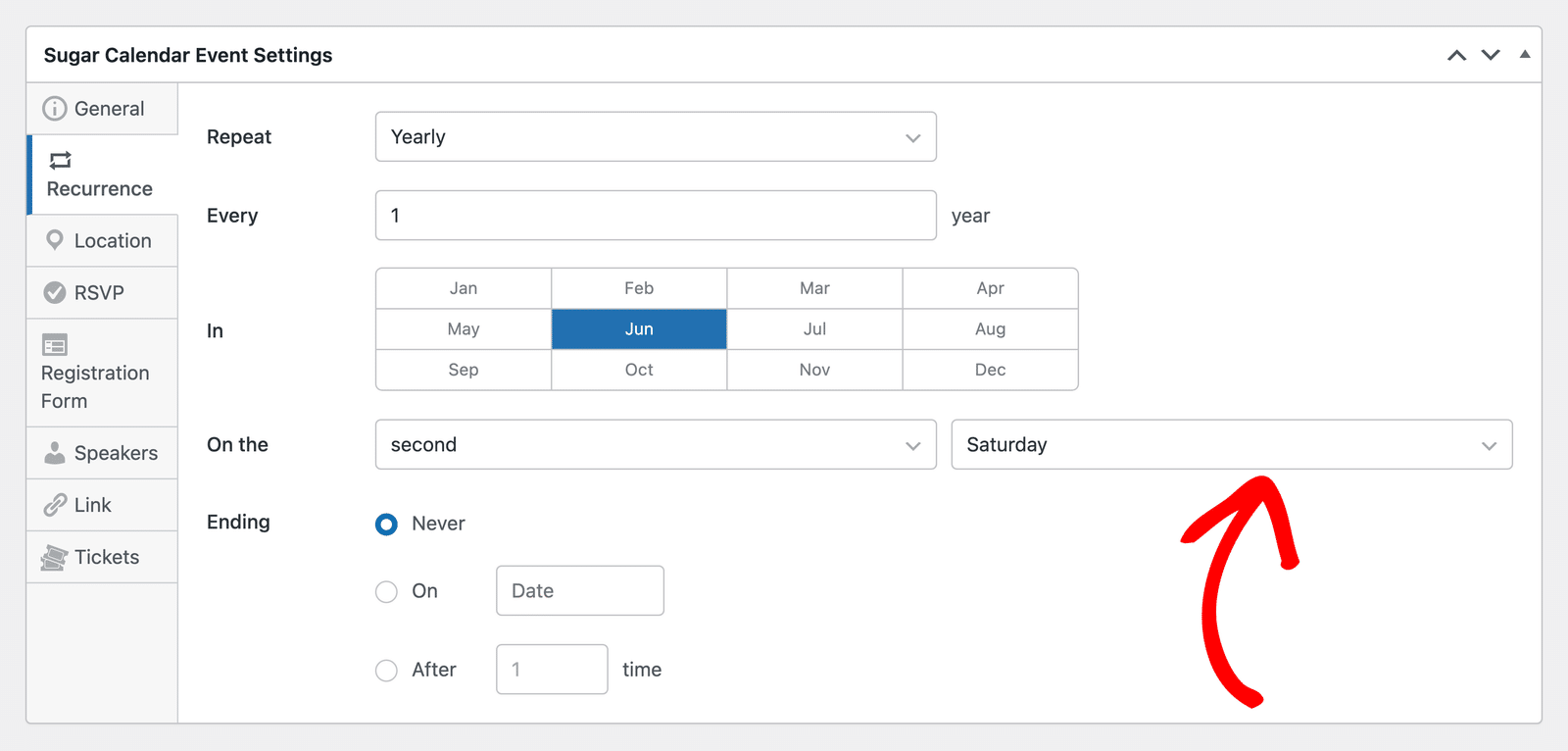Select the Never ending option
This screenshot has height=751, width=1568.
(387, 525)
